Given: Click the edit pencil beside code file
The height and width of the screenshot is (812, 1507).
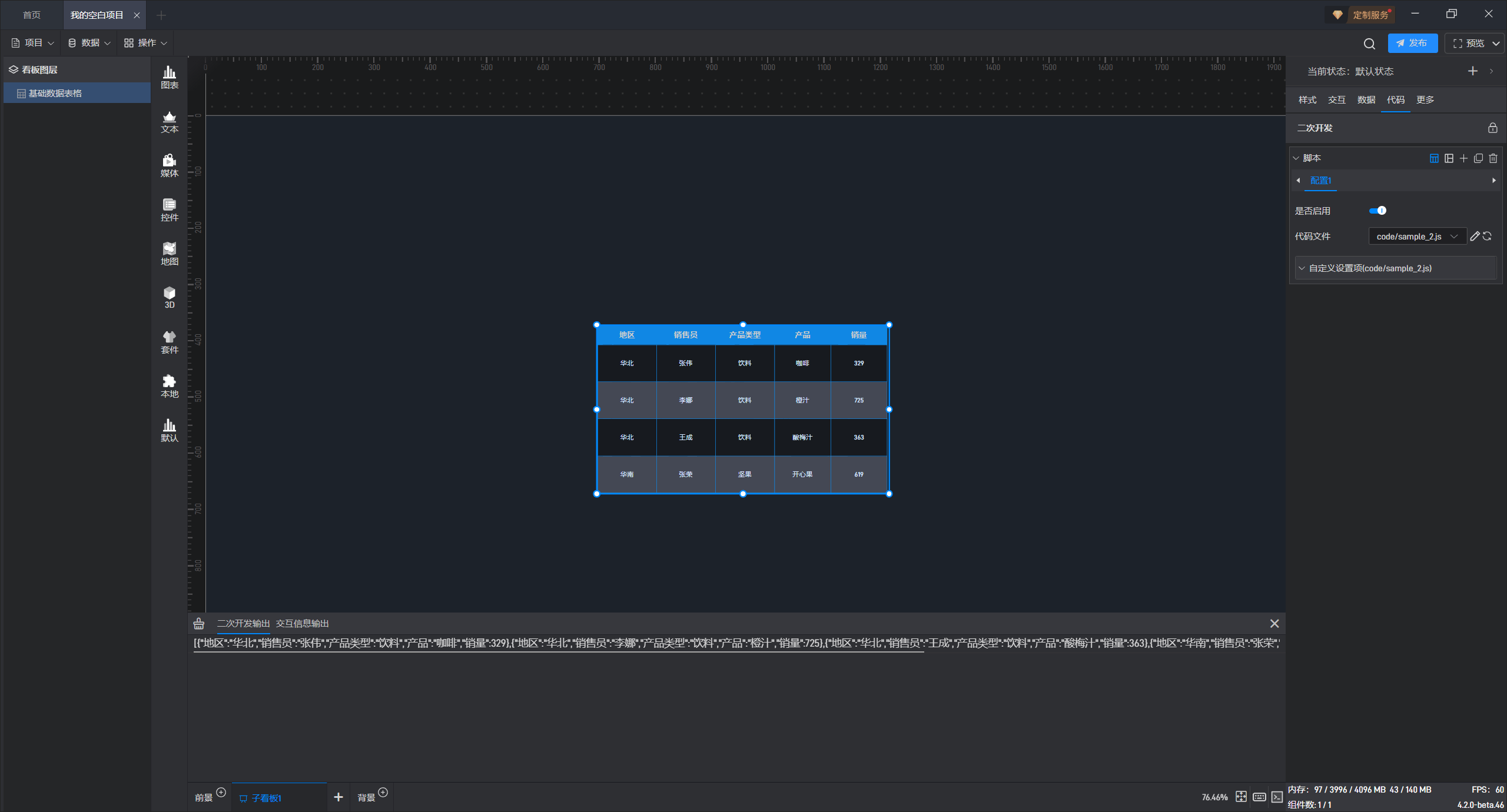Looking at the screenshot, I should 1475,237.
